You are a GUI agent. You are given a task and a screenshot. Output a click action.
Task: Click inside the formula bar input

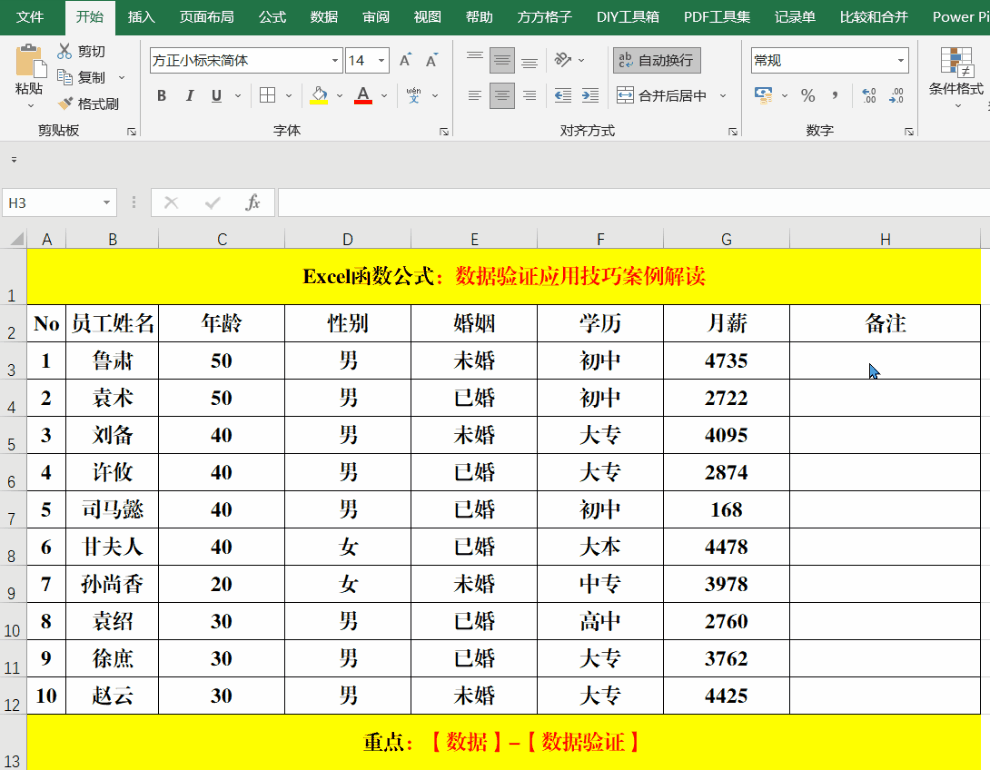coord(634,203)
